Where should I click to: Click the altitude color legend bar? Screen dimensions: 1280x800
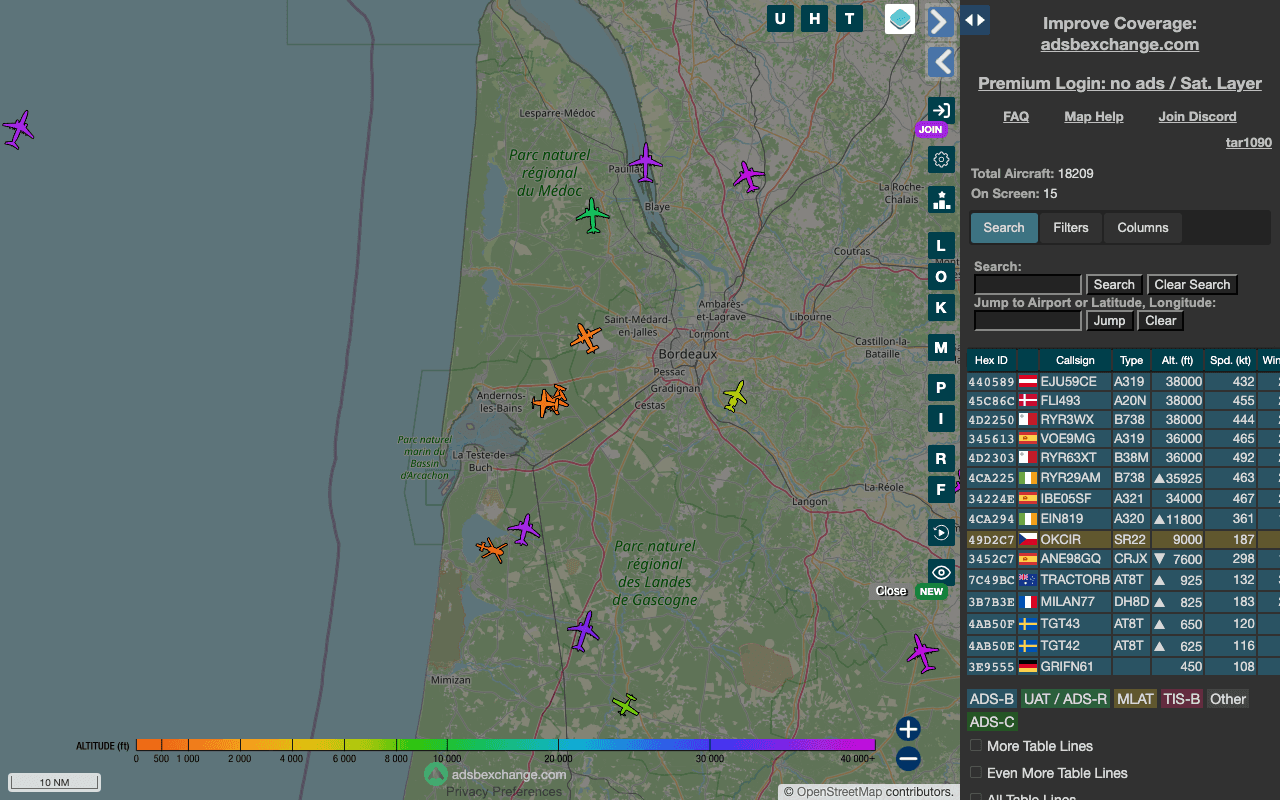(506, 744)
